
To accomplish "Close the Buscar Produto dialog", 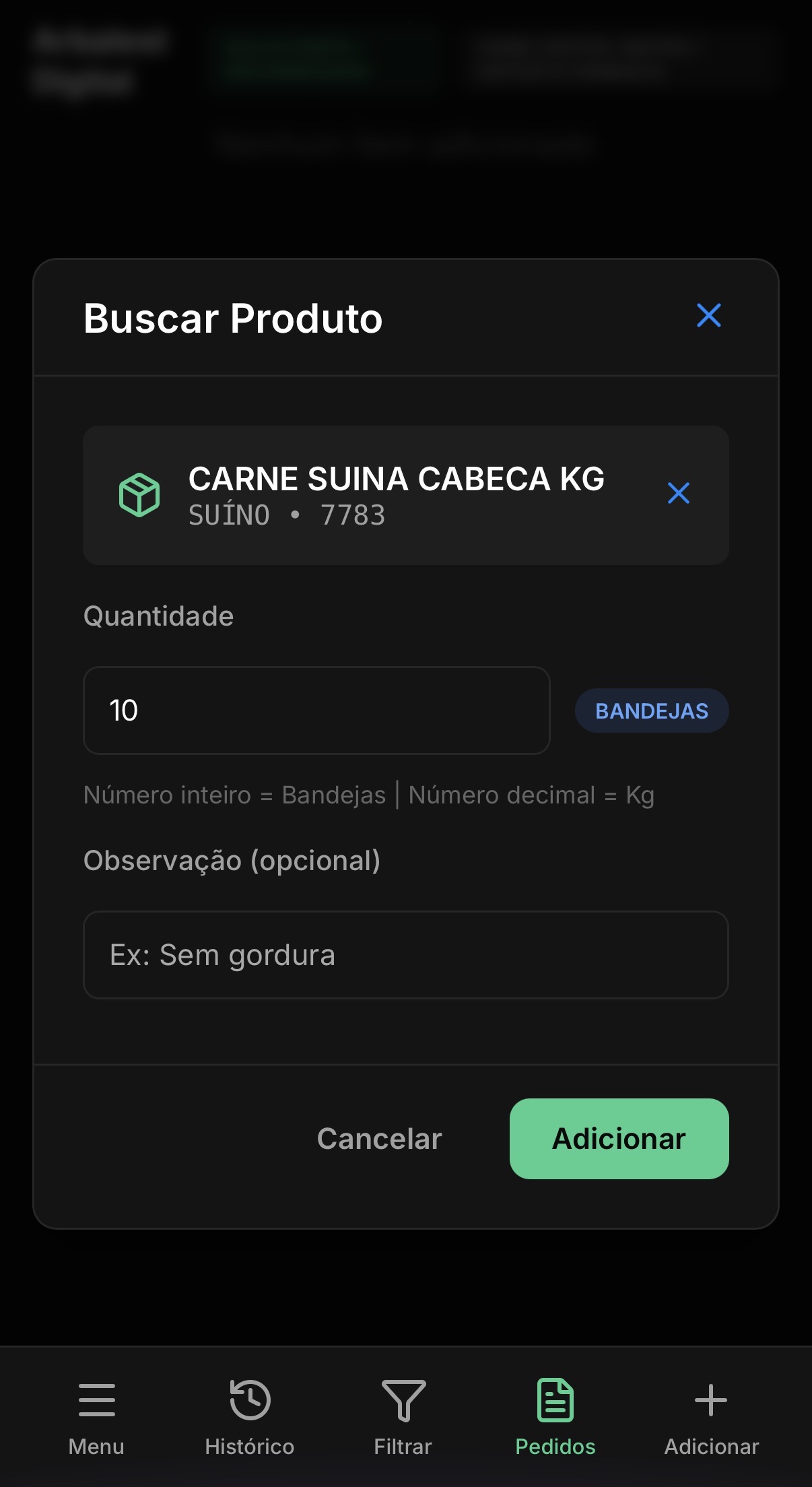I will [x=708, y=315].
